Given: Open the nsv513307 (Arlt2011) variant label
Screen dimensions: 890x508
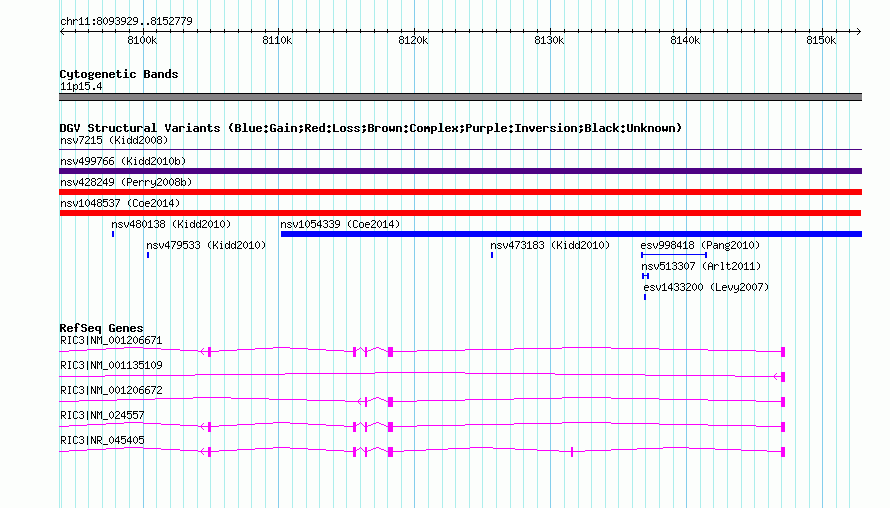Looking at the screenshot, I should click(701, 266).
